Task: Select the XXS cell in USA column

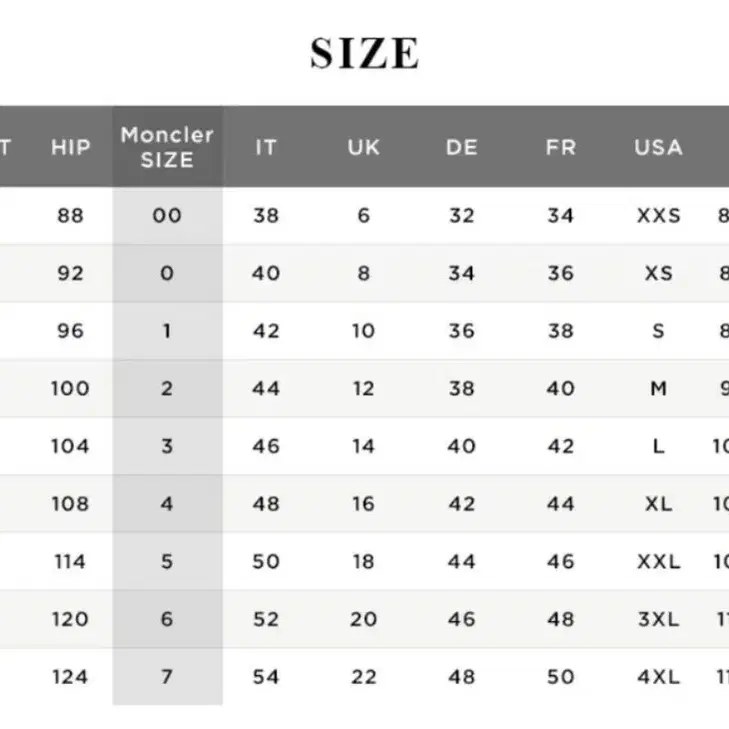Action: coord(658,216)
